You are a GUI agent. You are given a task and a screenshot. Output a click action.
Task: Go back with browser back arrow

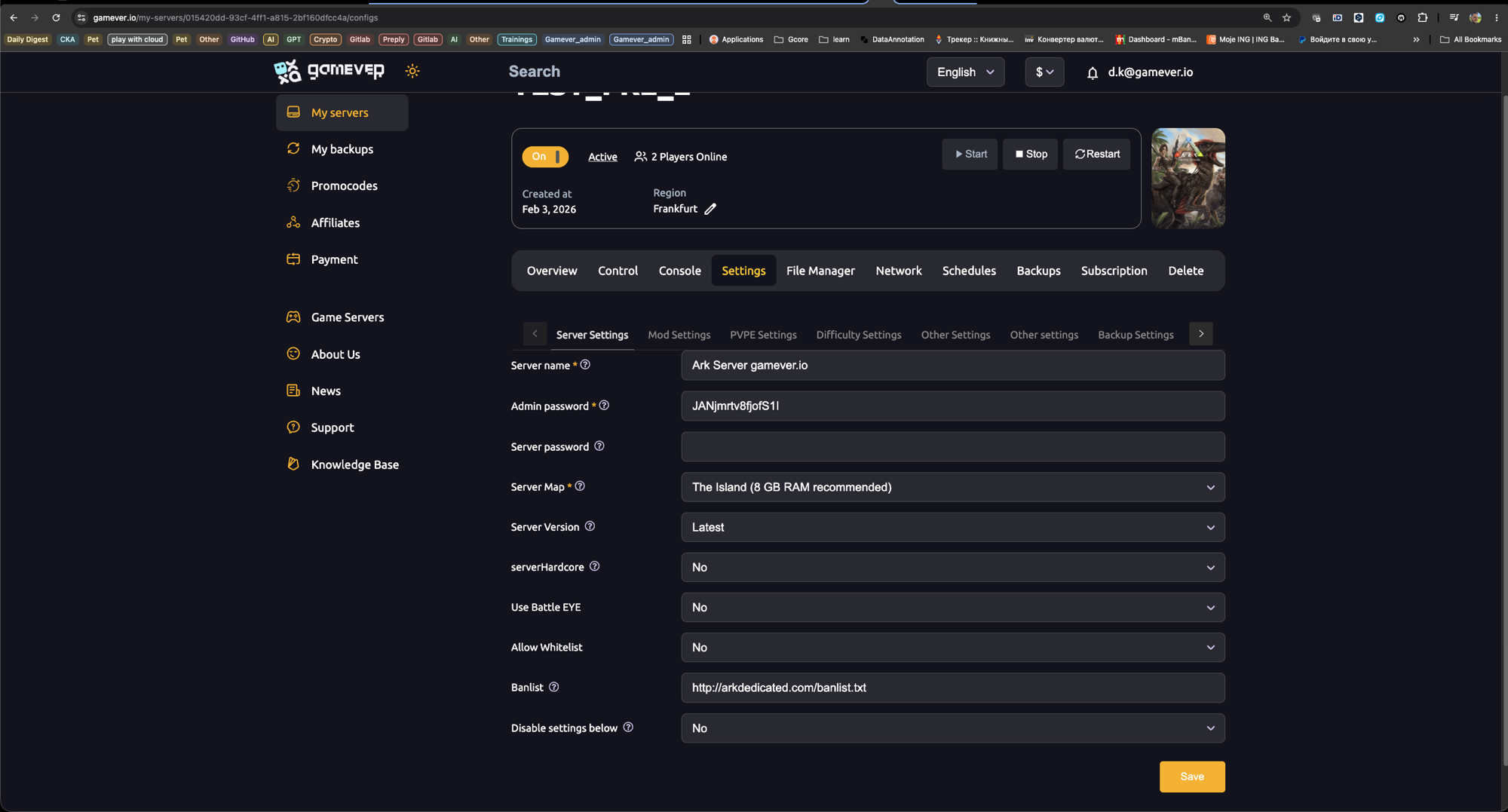click(x=14, y=17)
